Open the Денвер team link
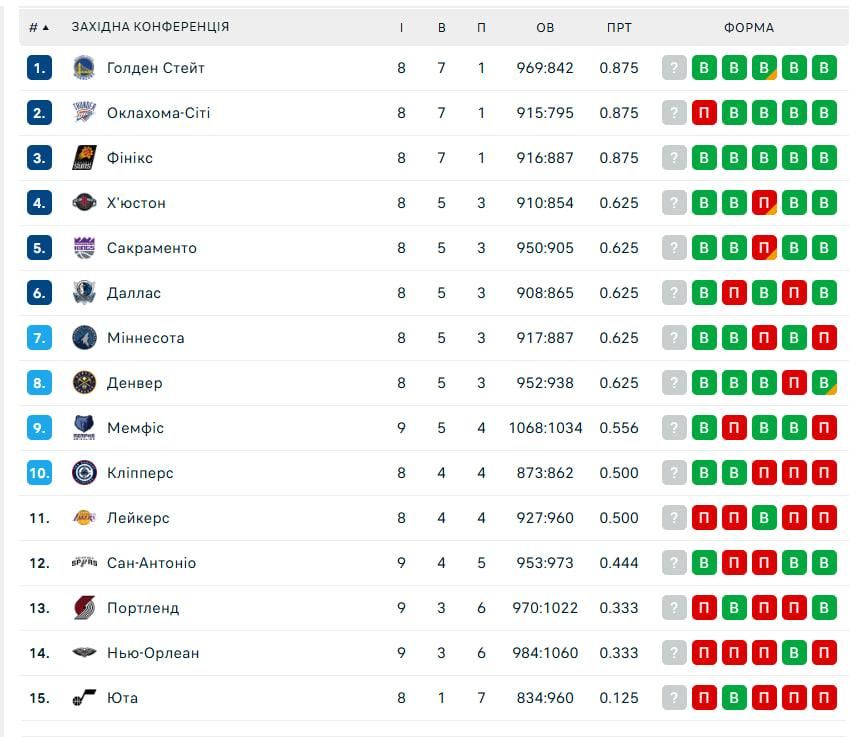Image resolution: width=860 pixels, height=737 pixels. tap(134, 383)
